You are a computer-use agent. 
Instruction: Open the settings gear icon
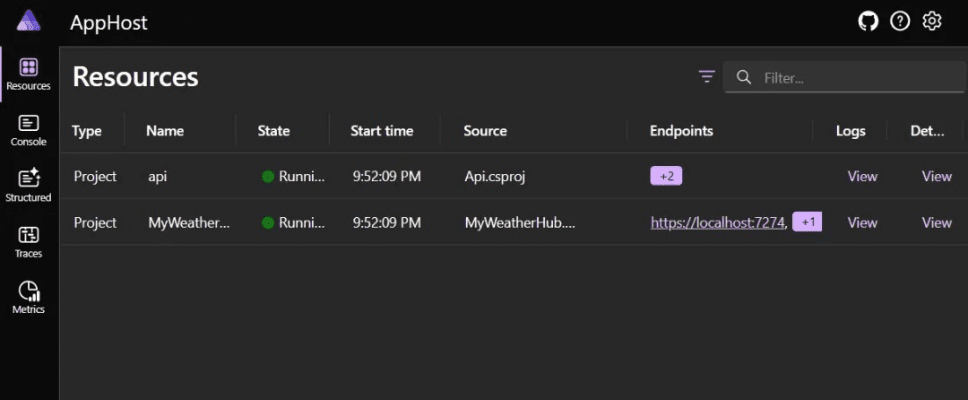coord(932,21)
